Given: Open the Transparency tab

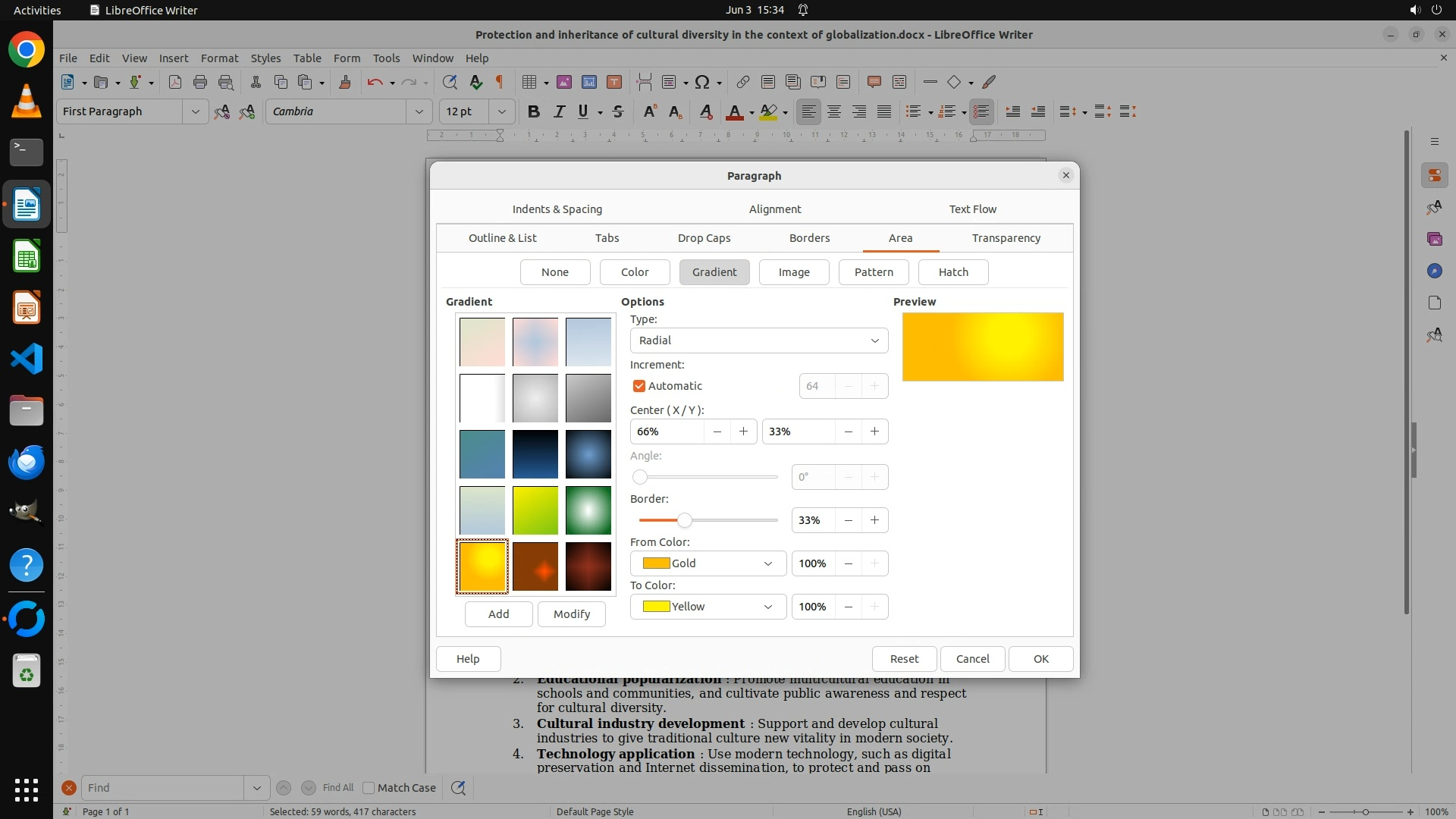Looking at the screenshot, I should [x=1006, y=238].
